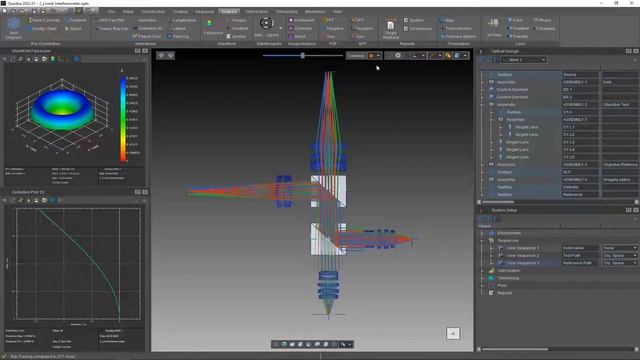The image size is (640, 360).
Task: Select the Detector name cell in Optical Design
Action: [x=580, y=187]
